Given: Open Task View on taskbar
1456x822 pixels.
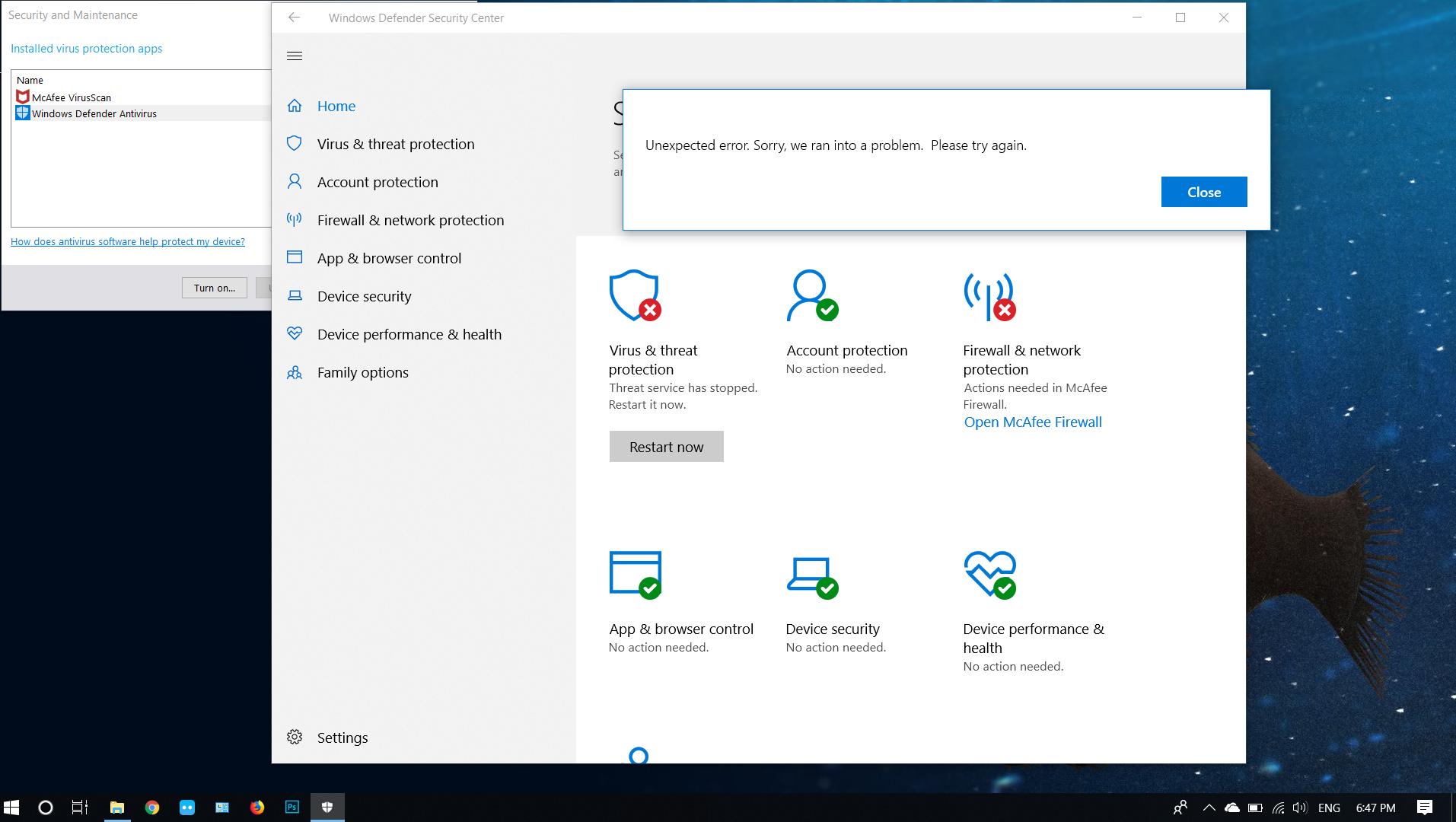Looking at the screenshot, I should 80,808.
